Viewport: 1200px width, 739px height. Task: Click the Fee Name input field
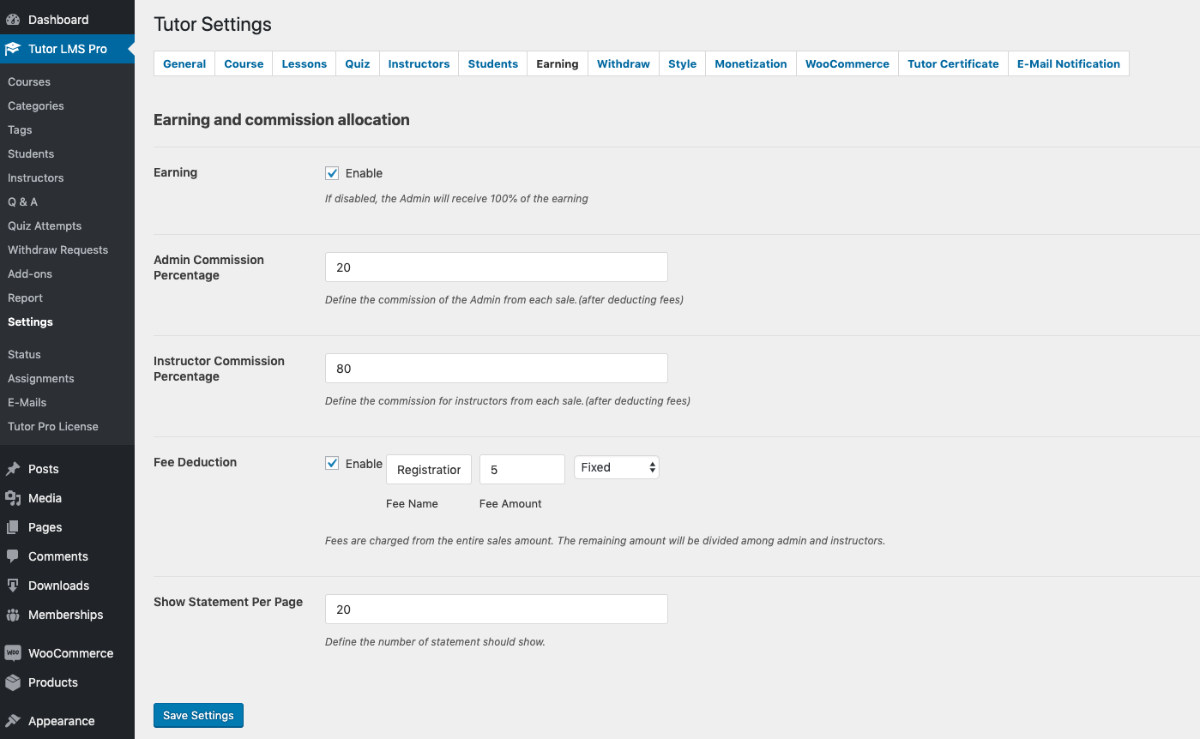coord(429,469)
